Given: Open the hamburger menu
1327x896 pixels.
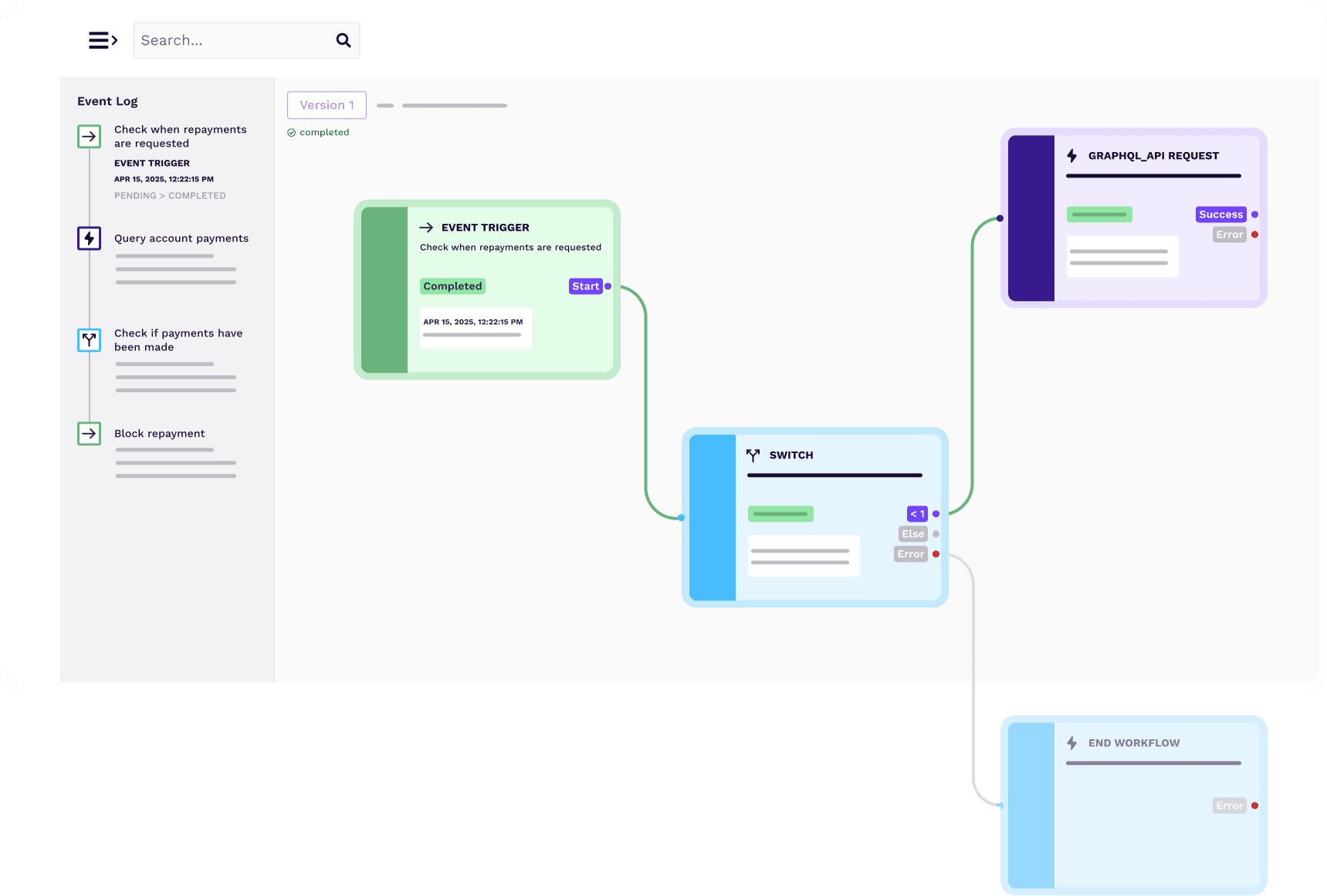Looking at the screenshot, I should tap(99, 39).
